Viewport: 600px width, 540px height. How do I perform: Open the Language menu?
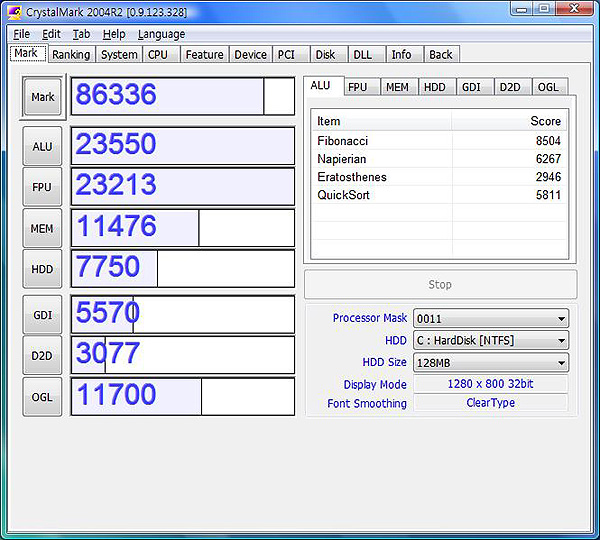pyautogui.click(x=161, y=34)
